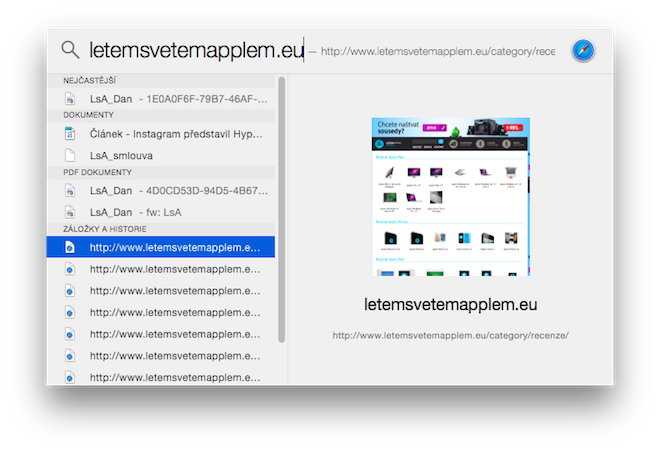Click the letemsvetemapplem.eu title under the preview
The image size is (660, 452).
pos(450,304)
